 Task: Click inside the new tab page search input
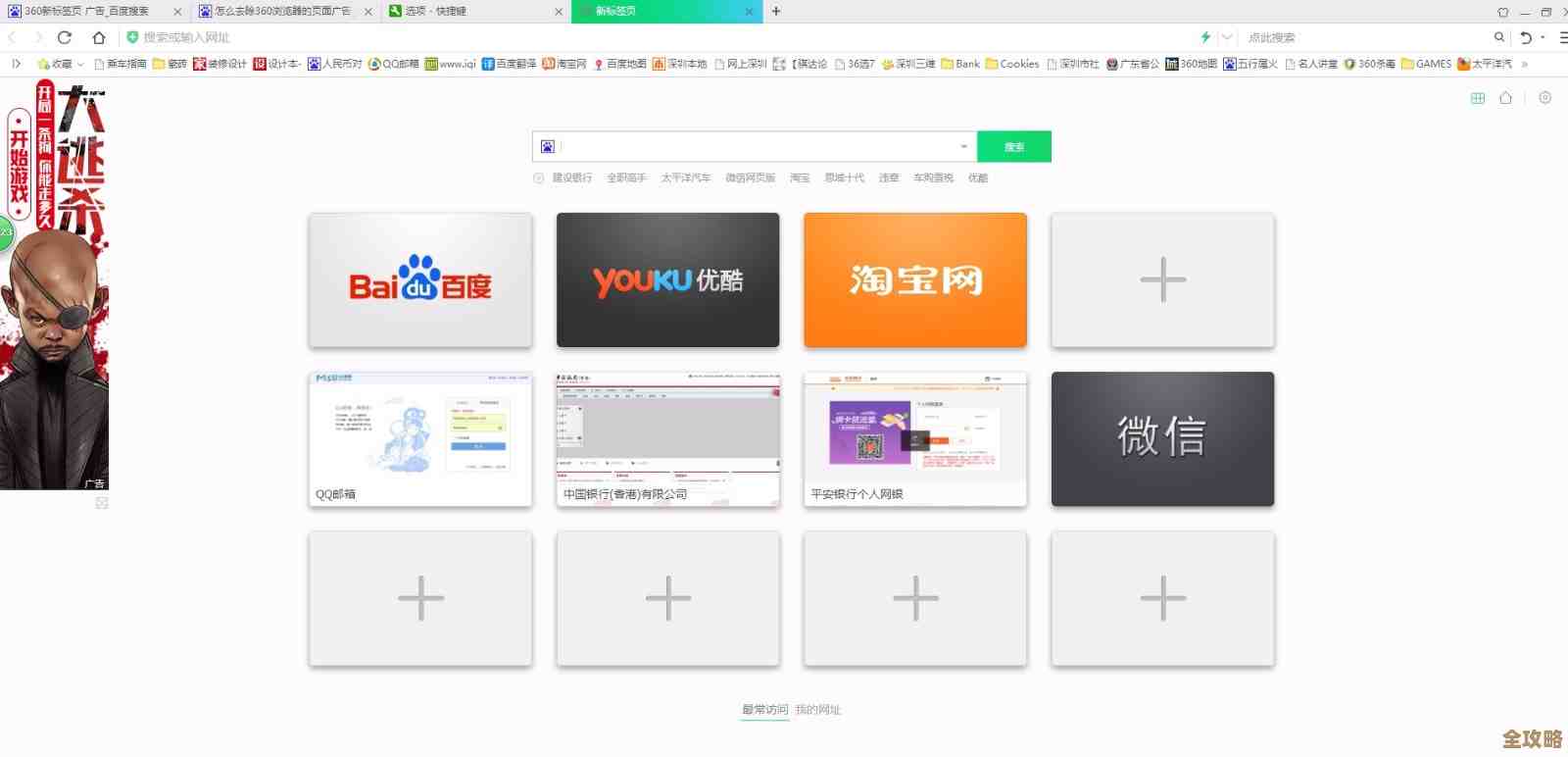(757, 146)
